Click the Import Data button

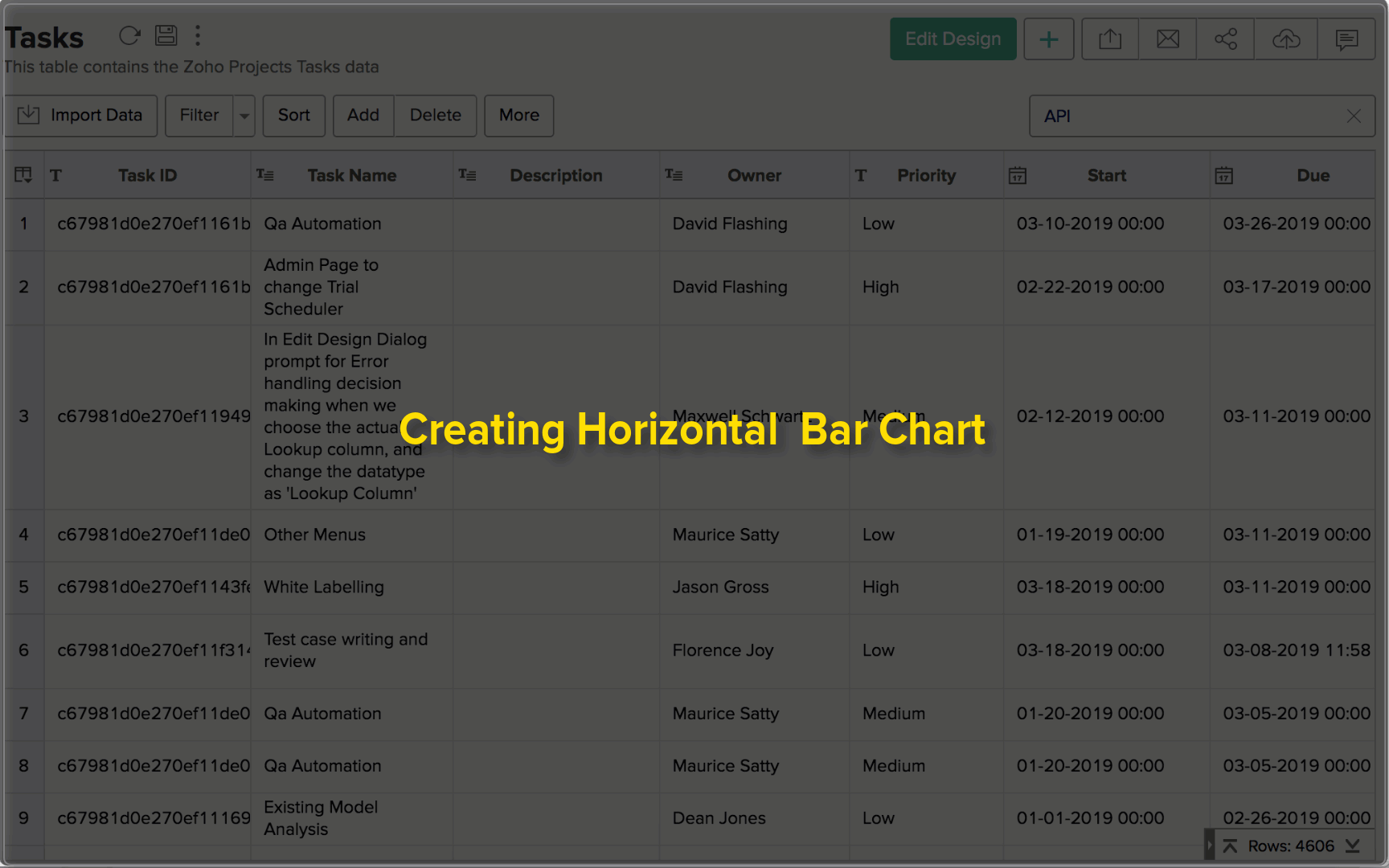(x=80, y=116)
